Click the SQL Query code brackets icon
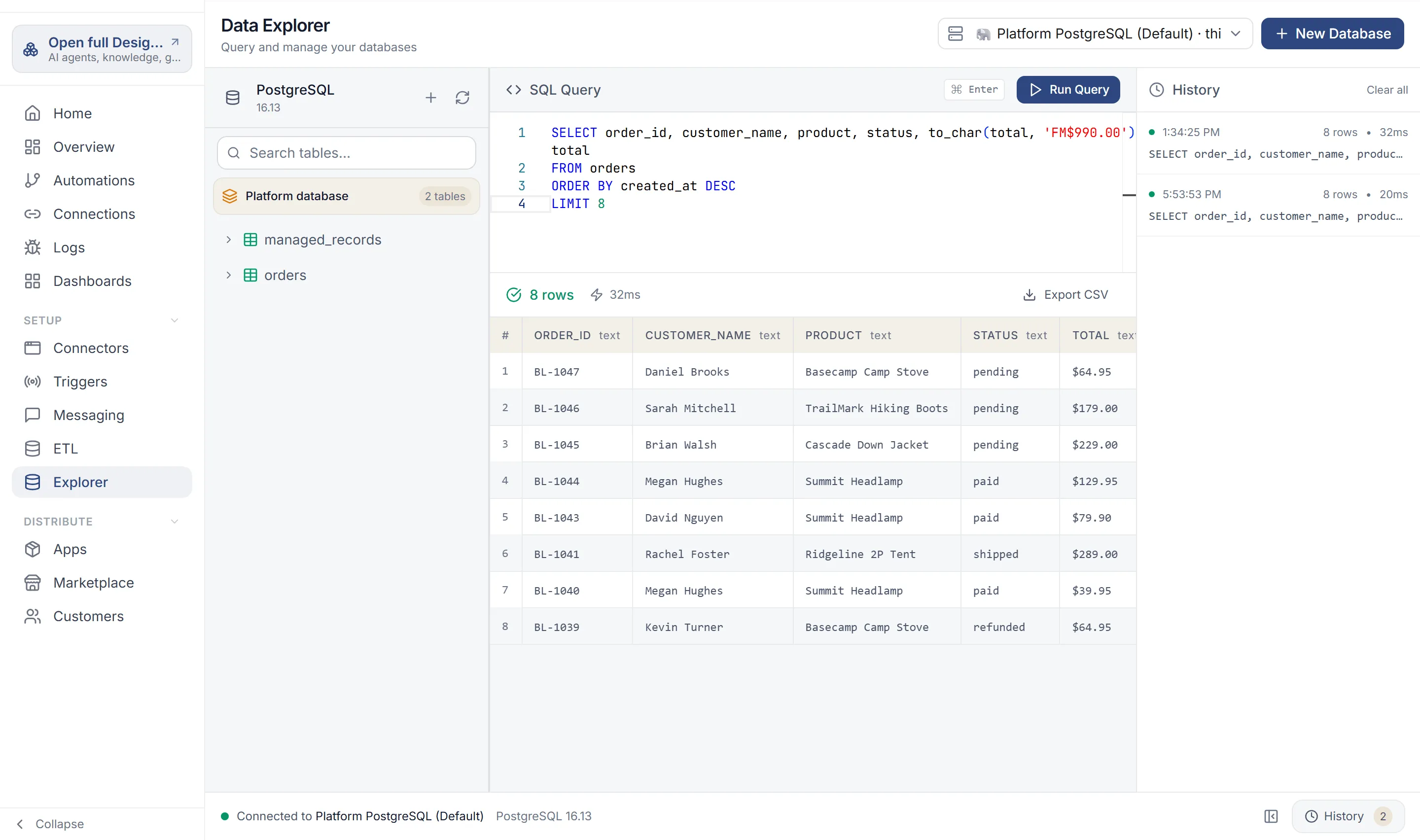1420x840 pixels. click(x=513, y=89)
